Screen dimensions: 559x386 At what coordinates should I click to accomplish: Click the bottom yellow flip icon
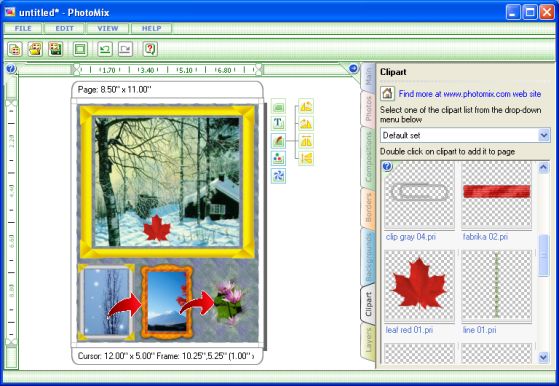click(x=306, y=158)
